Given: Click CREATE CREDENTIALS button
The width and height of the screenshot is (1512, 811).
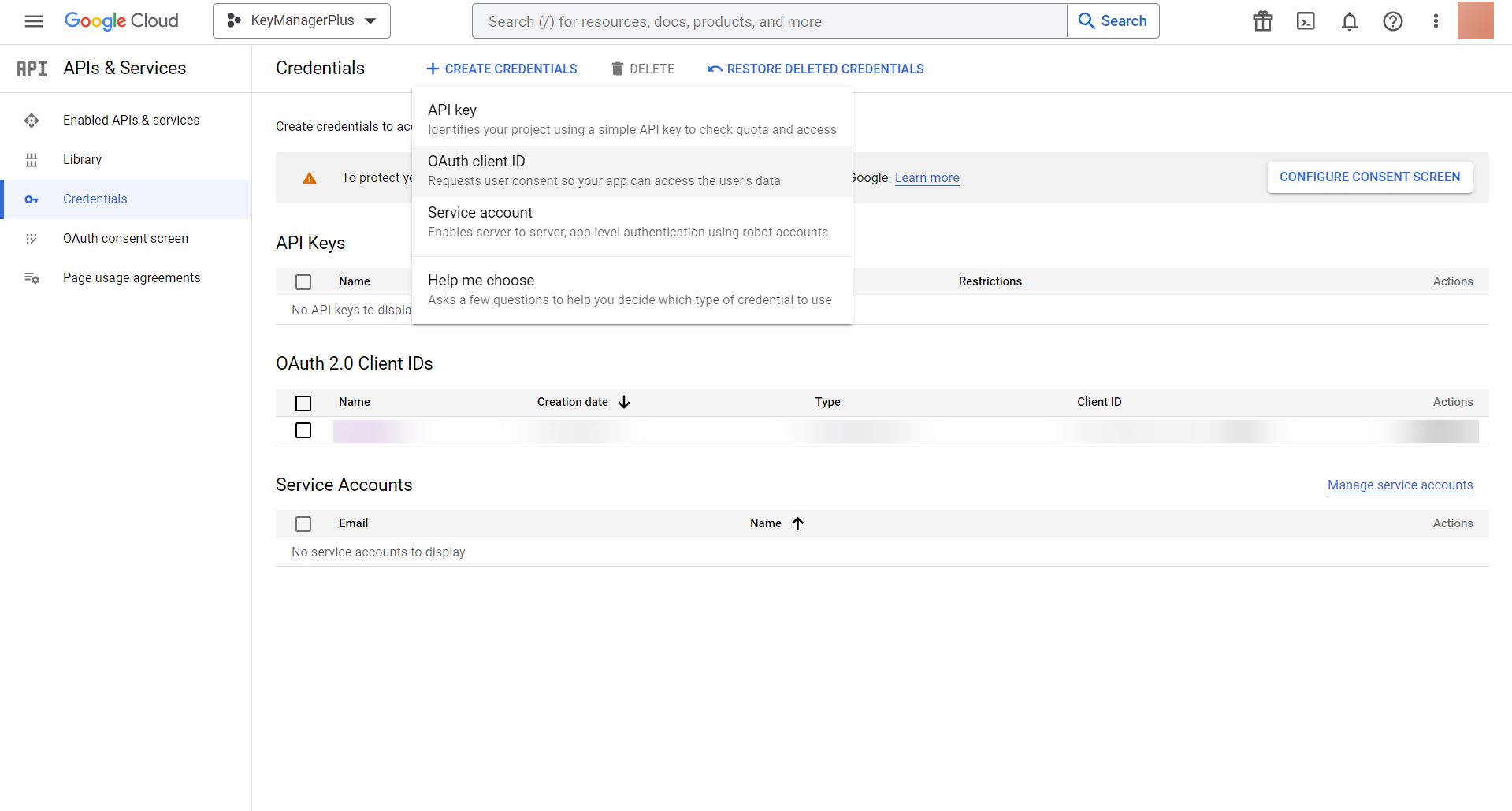Looking at the screenshot, I should coord(502,69).
